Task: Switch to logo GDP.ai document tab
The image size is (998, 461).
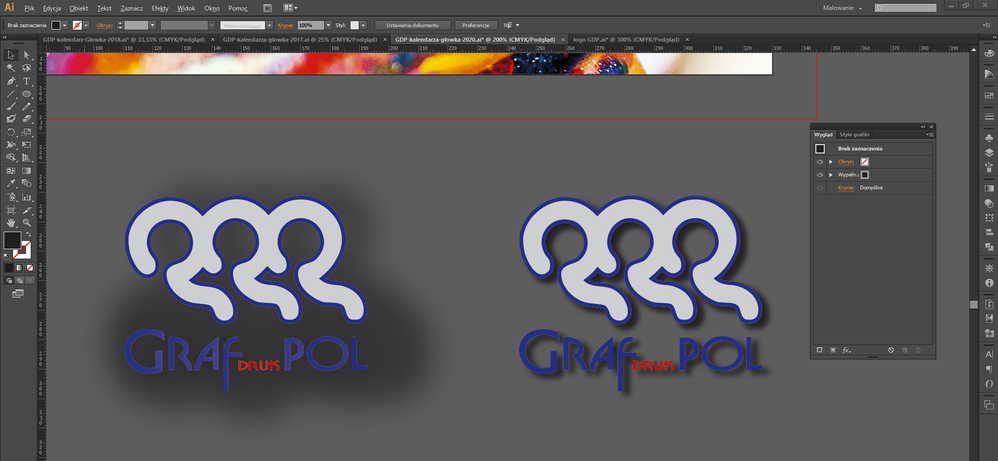Action: 624,39
